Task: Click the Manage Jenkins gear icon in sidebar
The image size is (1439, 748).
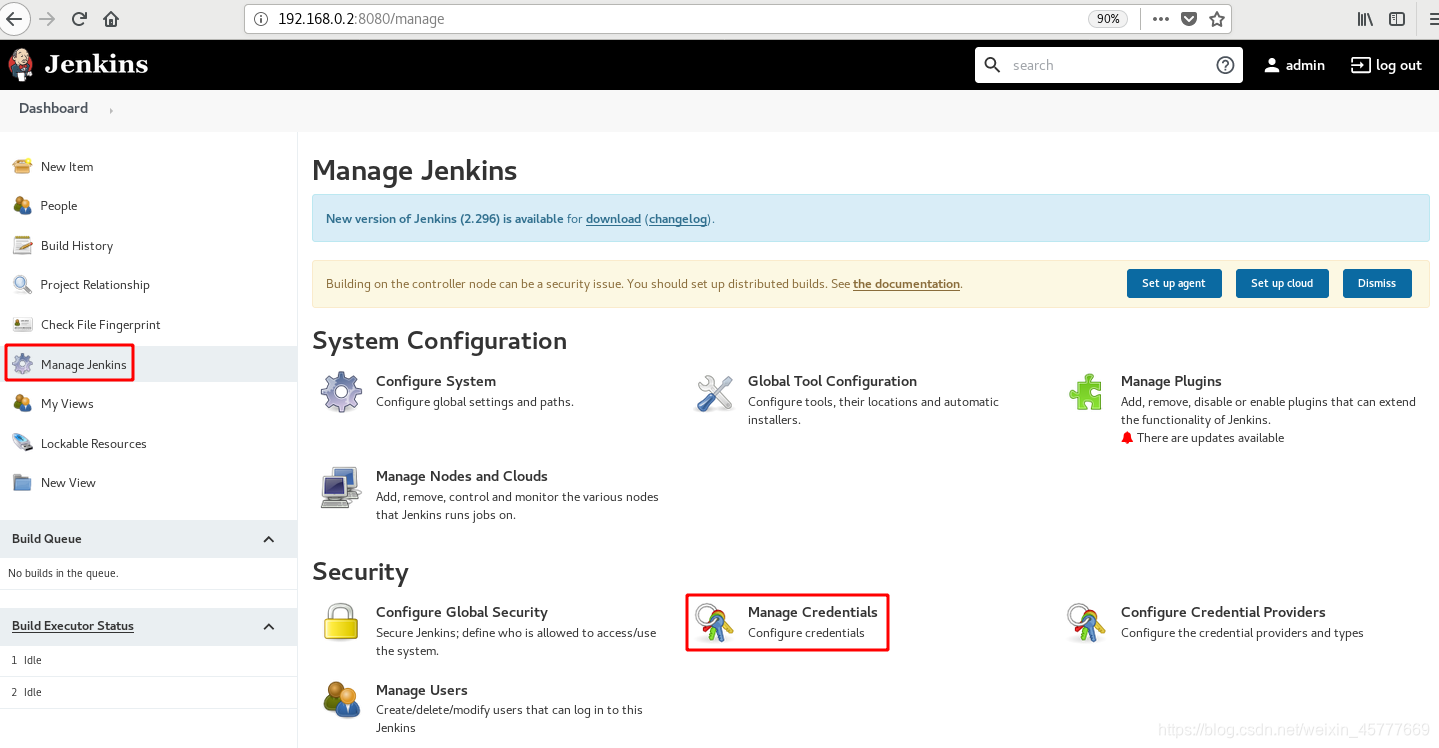Action: [22, 364]
